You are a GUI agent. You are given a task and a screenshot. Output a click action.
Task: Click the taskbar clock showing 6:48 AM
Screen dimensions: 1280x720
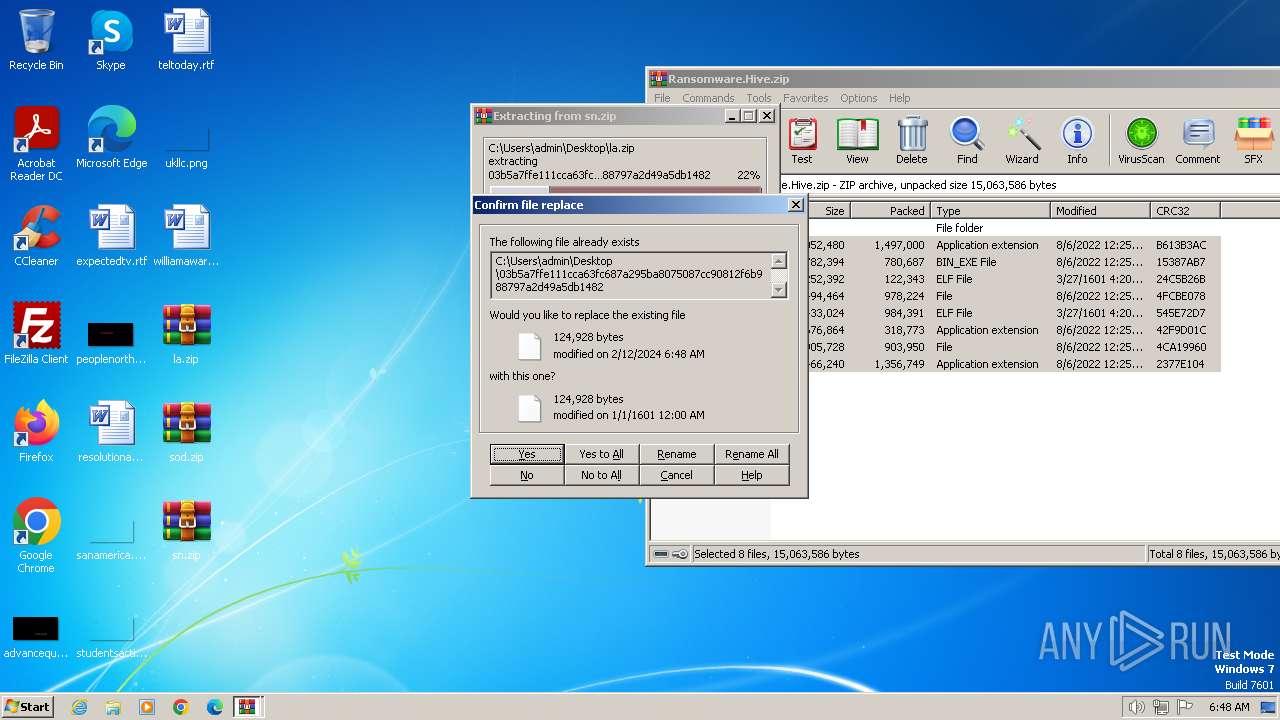[1229, 707]
